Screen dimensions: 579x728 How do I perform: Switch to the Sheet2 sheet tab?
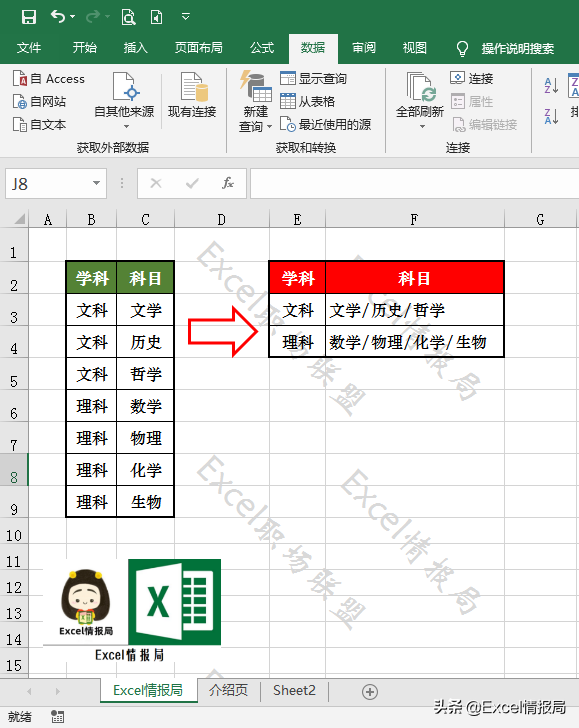294,690
